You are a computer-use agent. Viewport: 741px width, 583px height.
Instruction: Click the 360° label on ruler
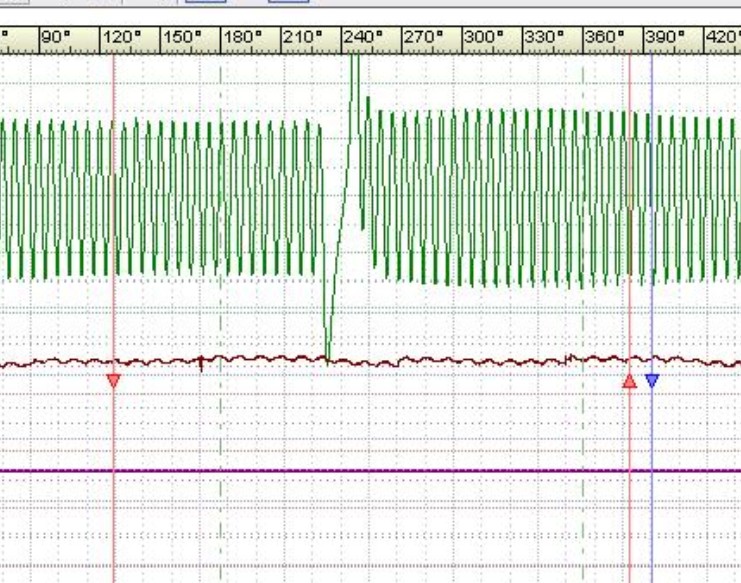tap(605, 36)
